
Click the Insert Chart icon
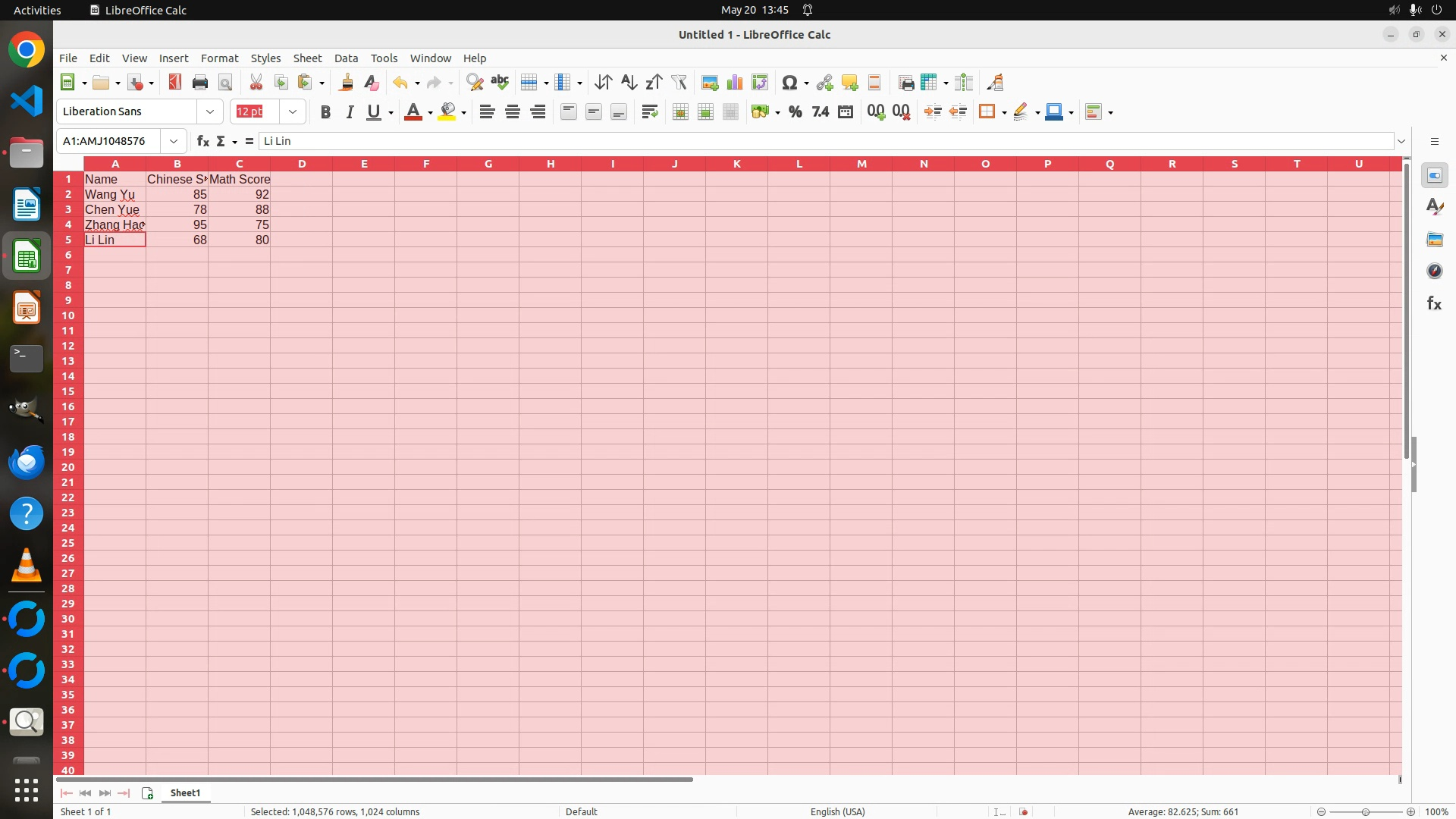click(734, 83)
